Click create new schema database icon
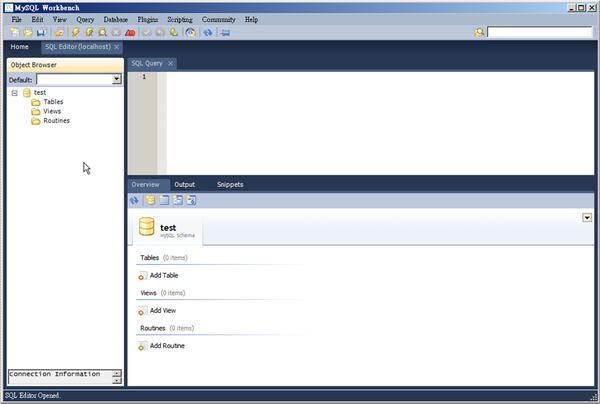Viewport: 600px width, 404px height. coord(150,200)
